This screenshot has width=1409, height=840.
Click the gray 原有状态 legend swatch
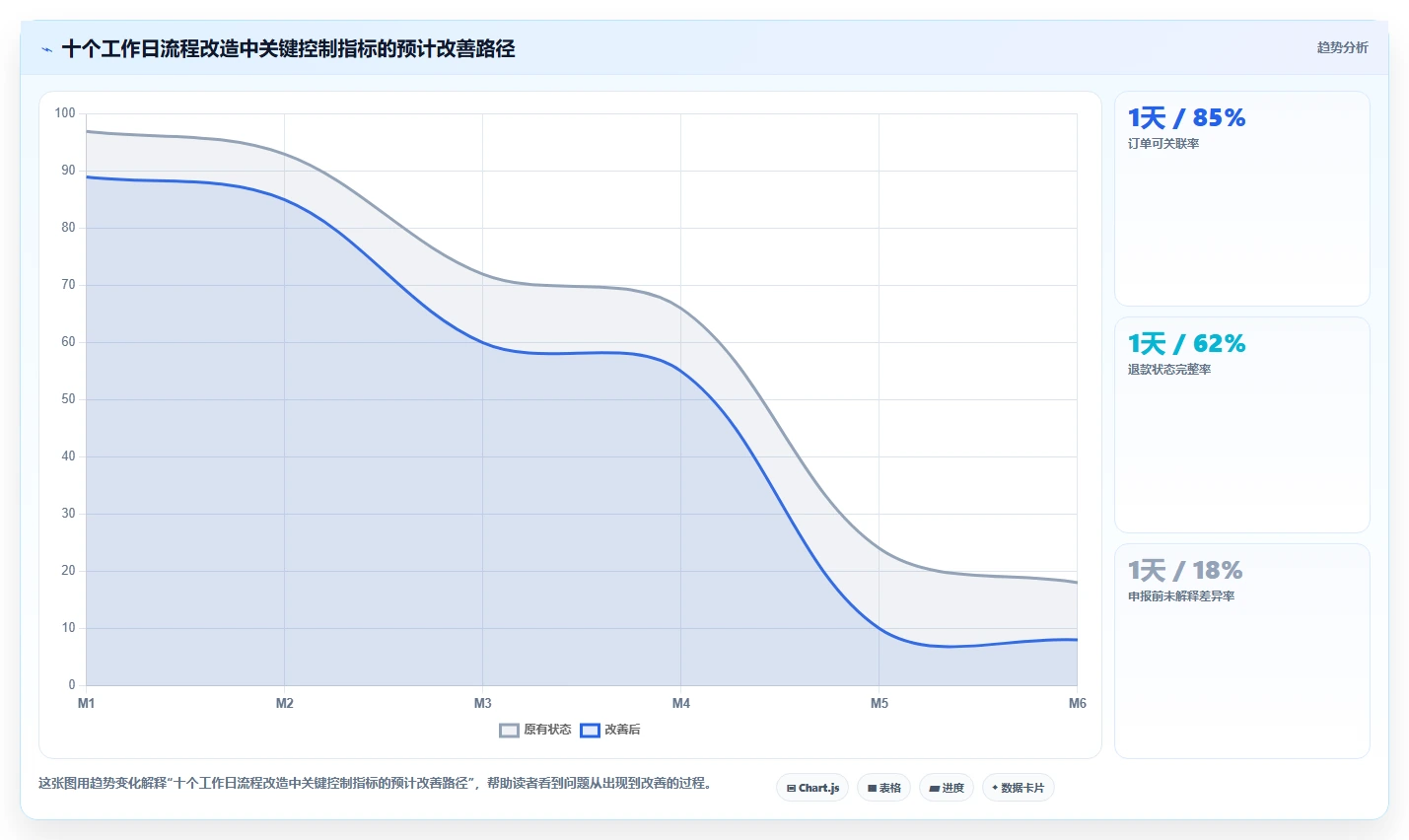click(509, 731)
